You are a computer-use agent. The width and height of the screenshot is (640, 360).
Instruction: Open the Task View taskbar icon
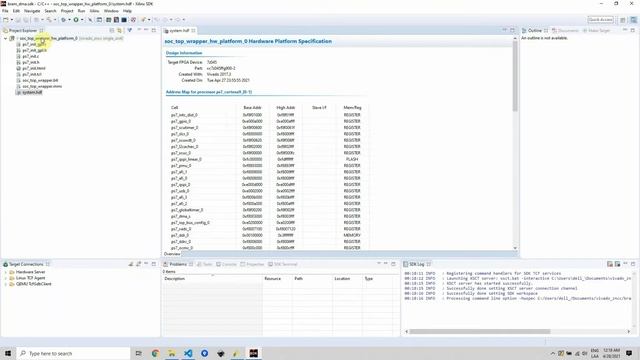click(x=139, y=353)
